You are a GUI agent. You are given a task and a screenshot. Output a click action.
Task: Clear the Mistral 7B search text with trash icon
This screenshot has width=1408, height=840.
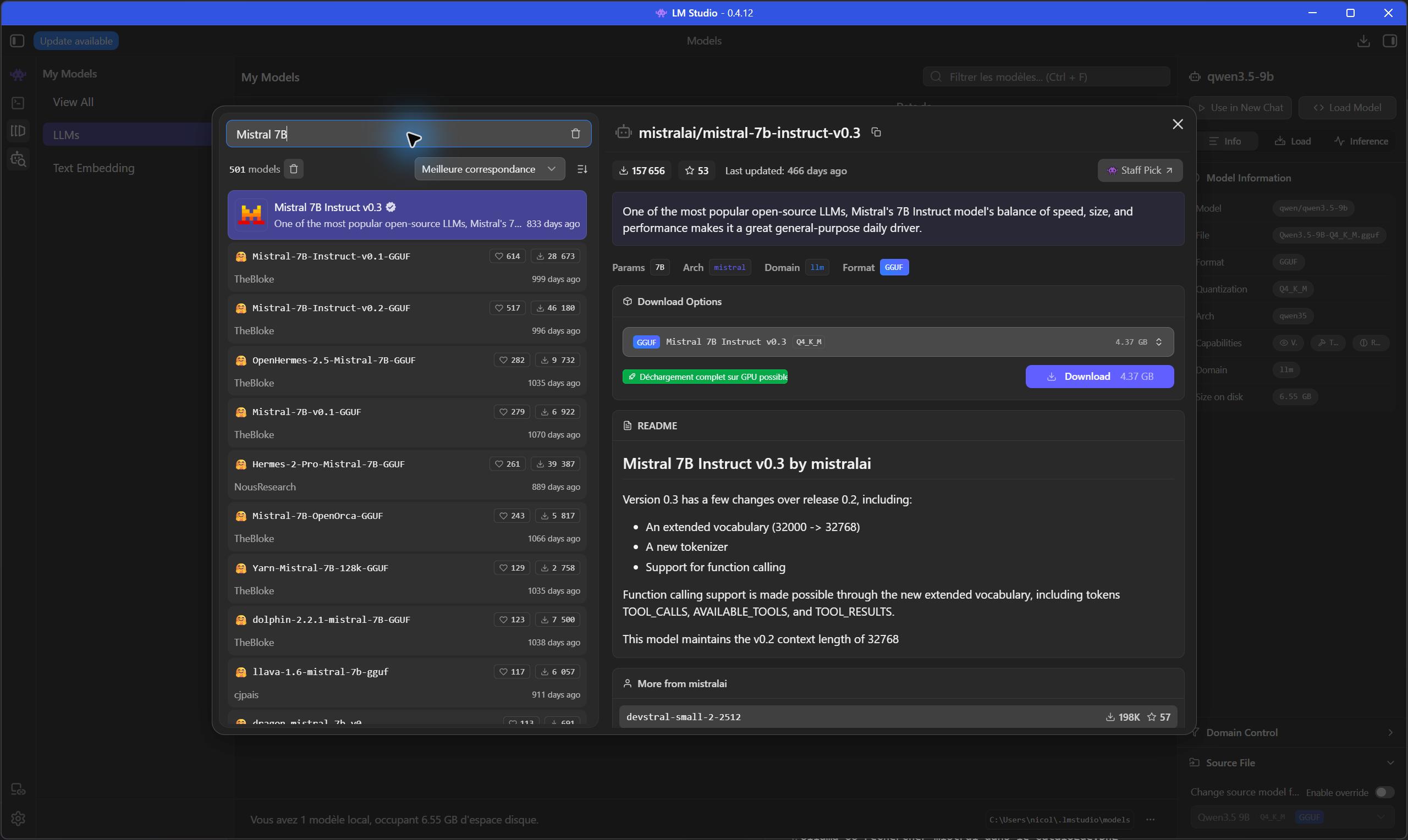[575, 134]
